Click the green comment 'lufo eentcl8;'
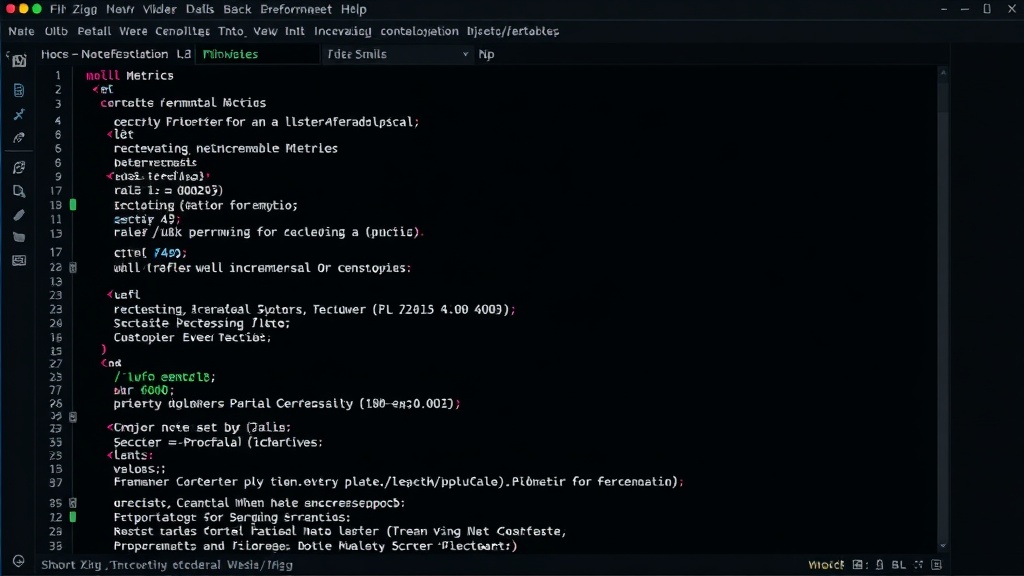Screen dimensions: 1024x576 click(165, 377)
